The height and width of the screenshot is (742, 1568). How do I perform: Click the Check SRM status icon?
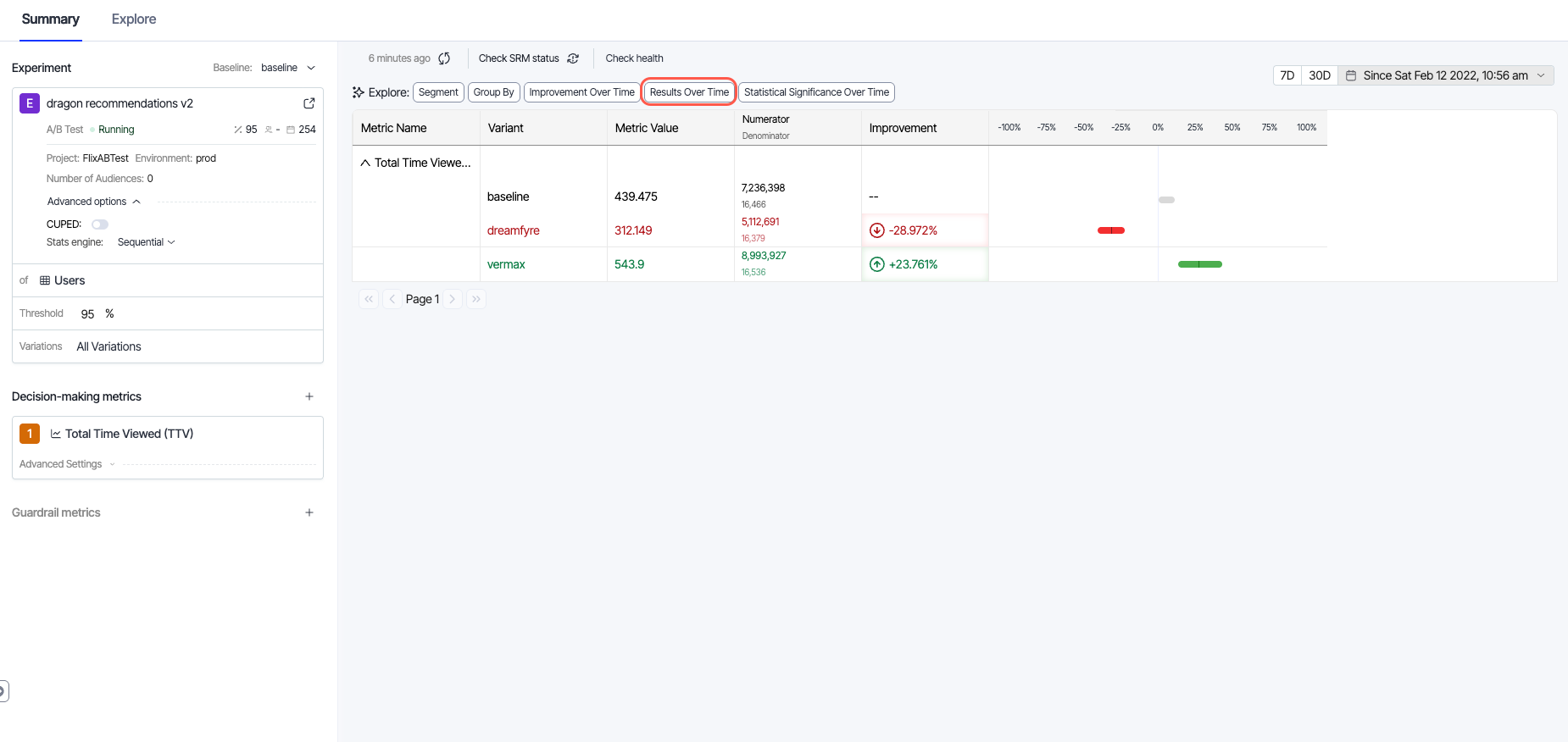coord(573,58)
